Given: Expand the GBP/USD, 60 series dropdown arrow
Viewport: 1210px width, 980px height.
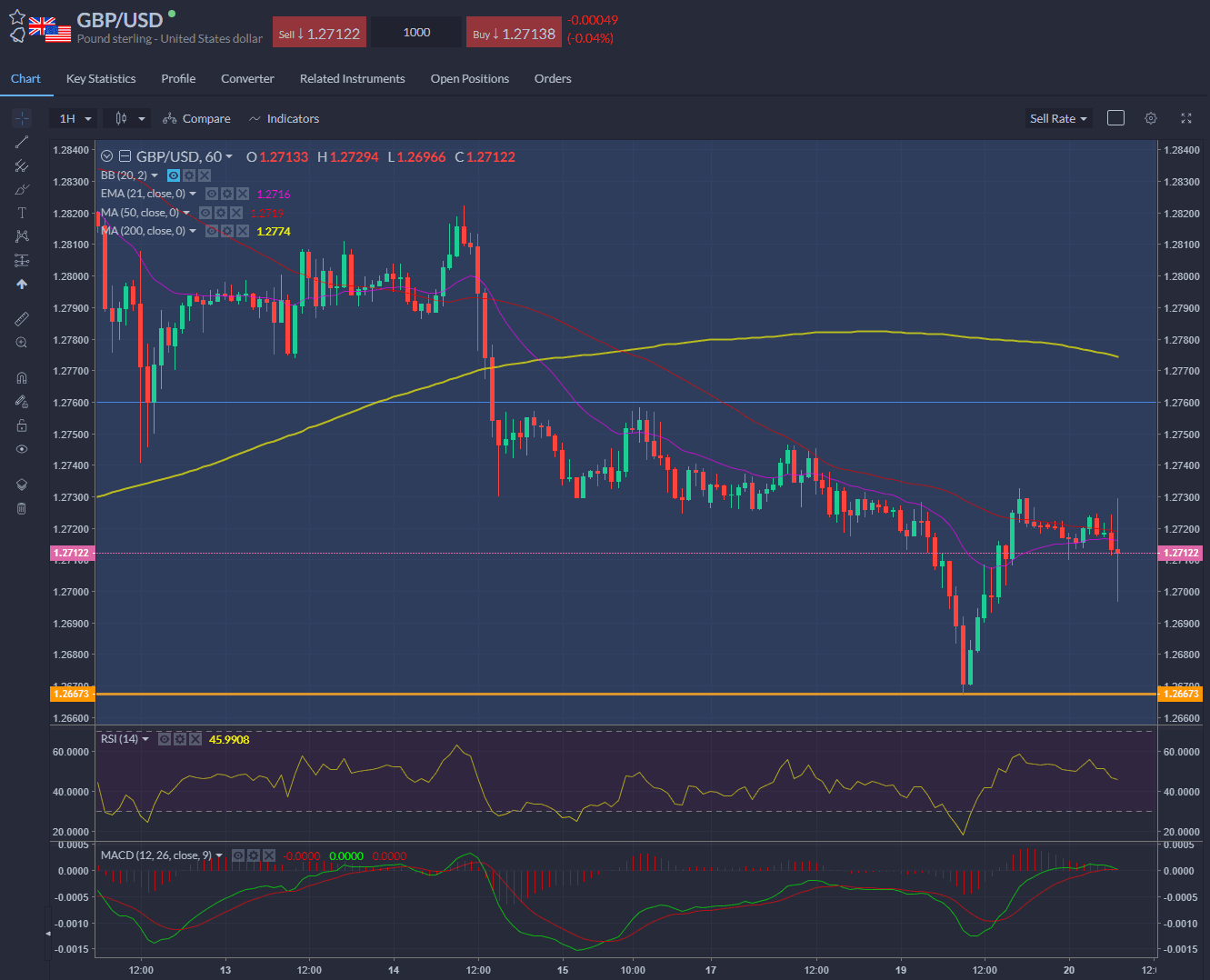Looking at the screenshot, I should (x=229, y=156).
